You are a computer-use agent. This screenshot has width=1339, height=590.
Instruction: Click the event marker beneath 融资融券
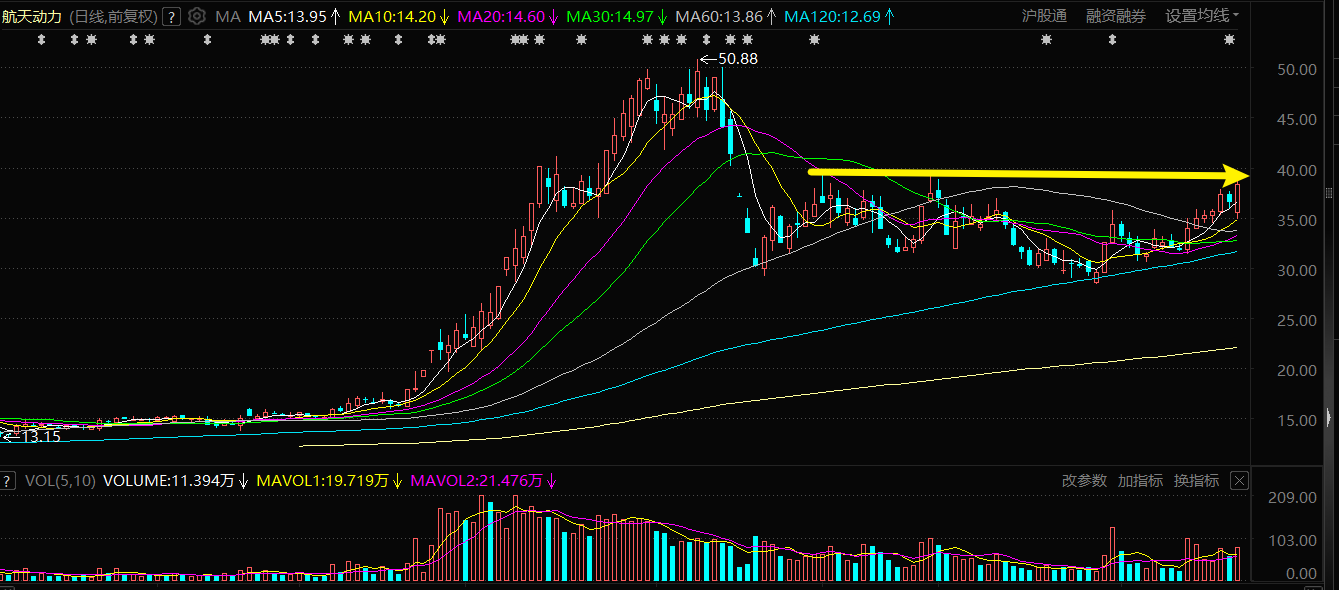tap(1111, 40)
